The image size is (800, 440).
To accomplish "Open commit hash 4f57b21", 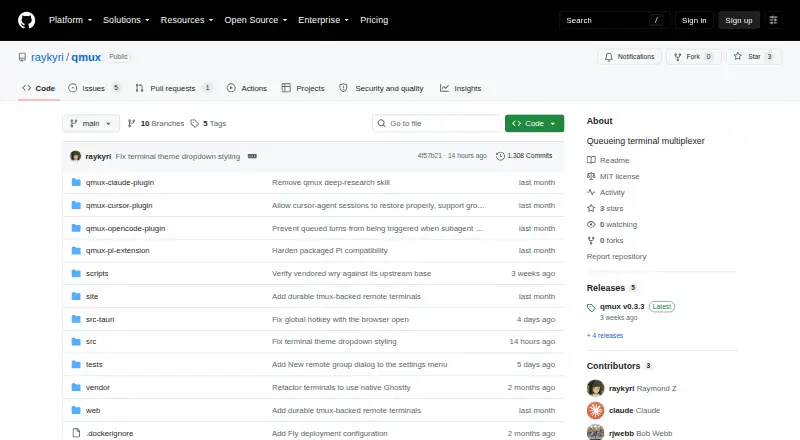I will (x=430, y=156).
